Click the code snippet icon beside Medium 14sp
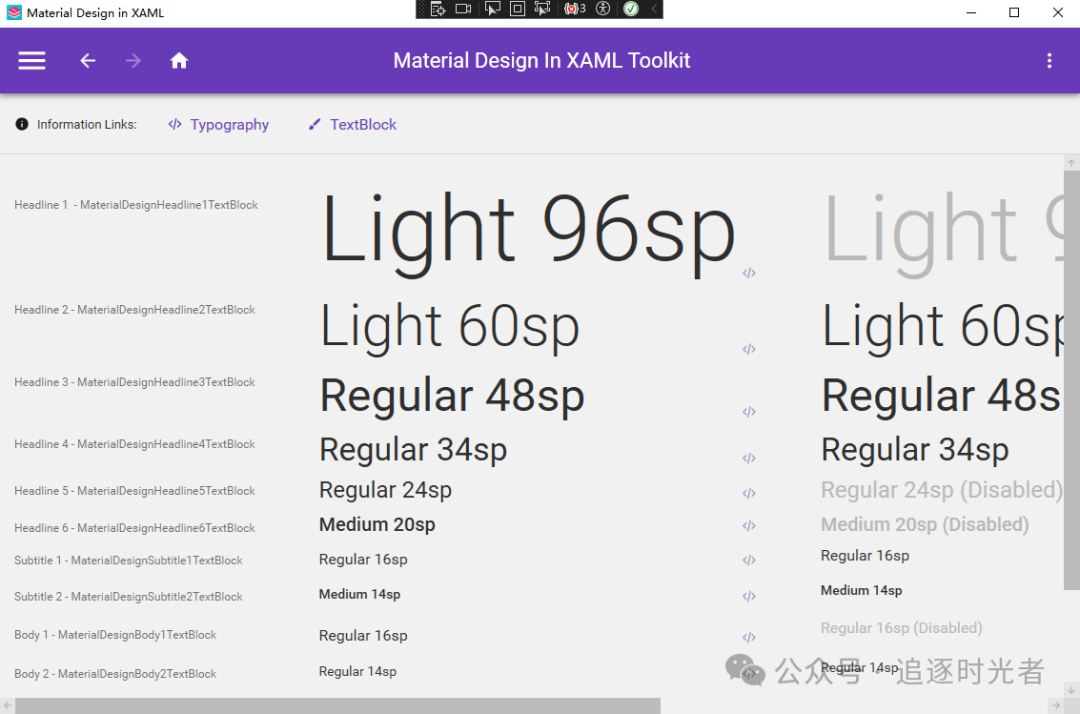 tap(748, 596)
